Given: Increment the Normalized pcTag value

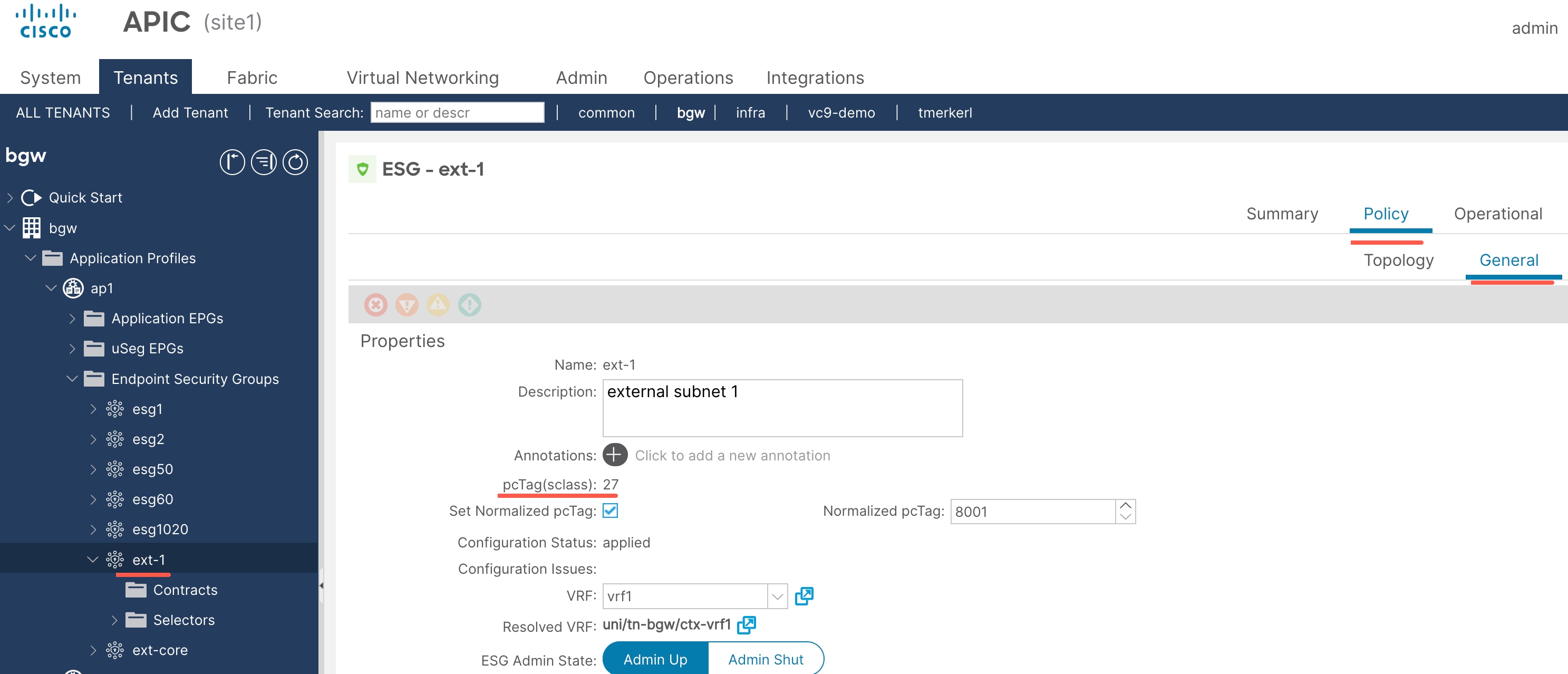Looking at the screenshot, I should point(1125,505).
